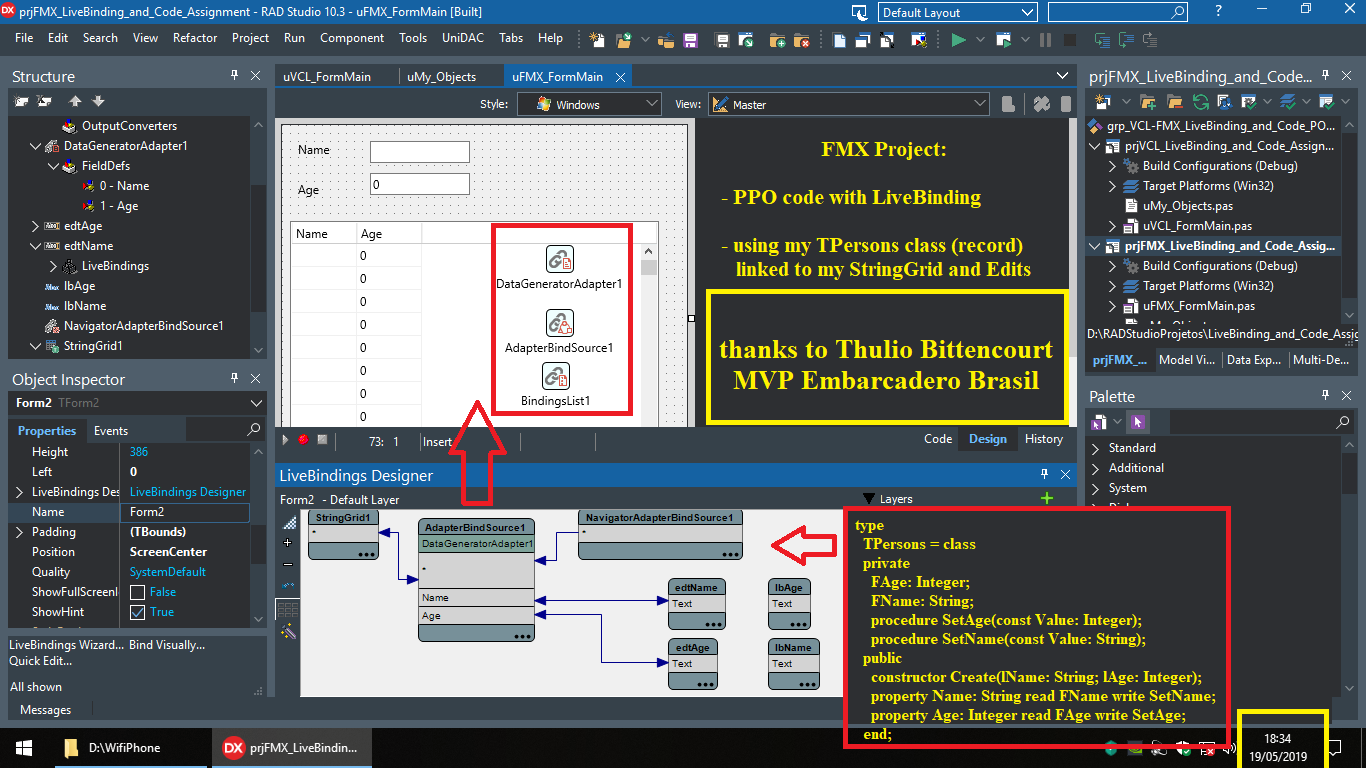
Task: Run the project with green play icon
Action: pos(958,40)
